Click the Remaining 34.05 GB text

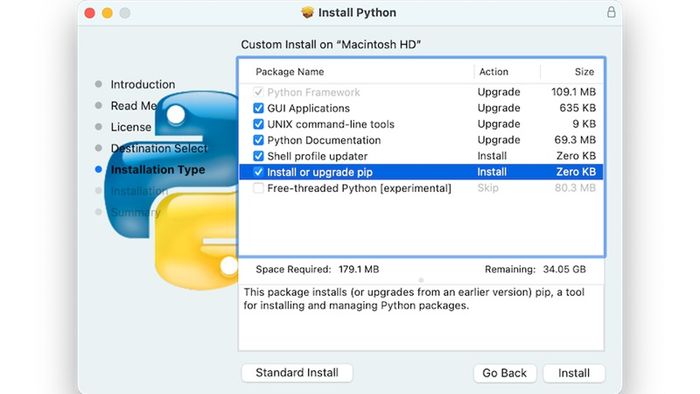click(535, 270)
